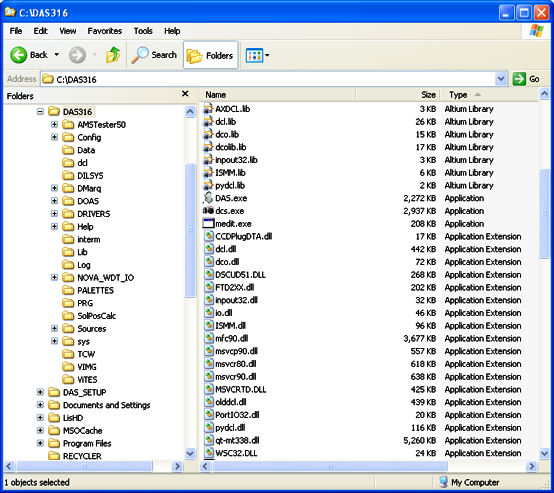Click folder tree scroll-down arrow
Viewport: 554px width, 493px height.
point(190,453)
